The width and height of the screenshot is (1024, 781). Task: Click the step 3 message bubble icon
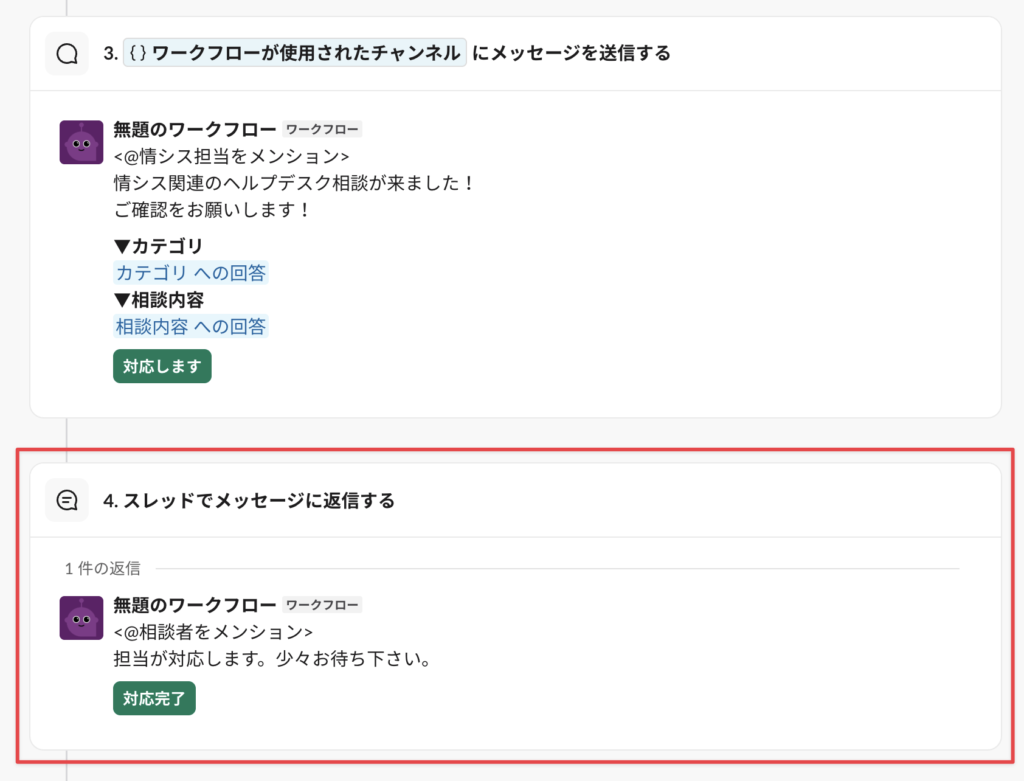(x=67, y=54)
